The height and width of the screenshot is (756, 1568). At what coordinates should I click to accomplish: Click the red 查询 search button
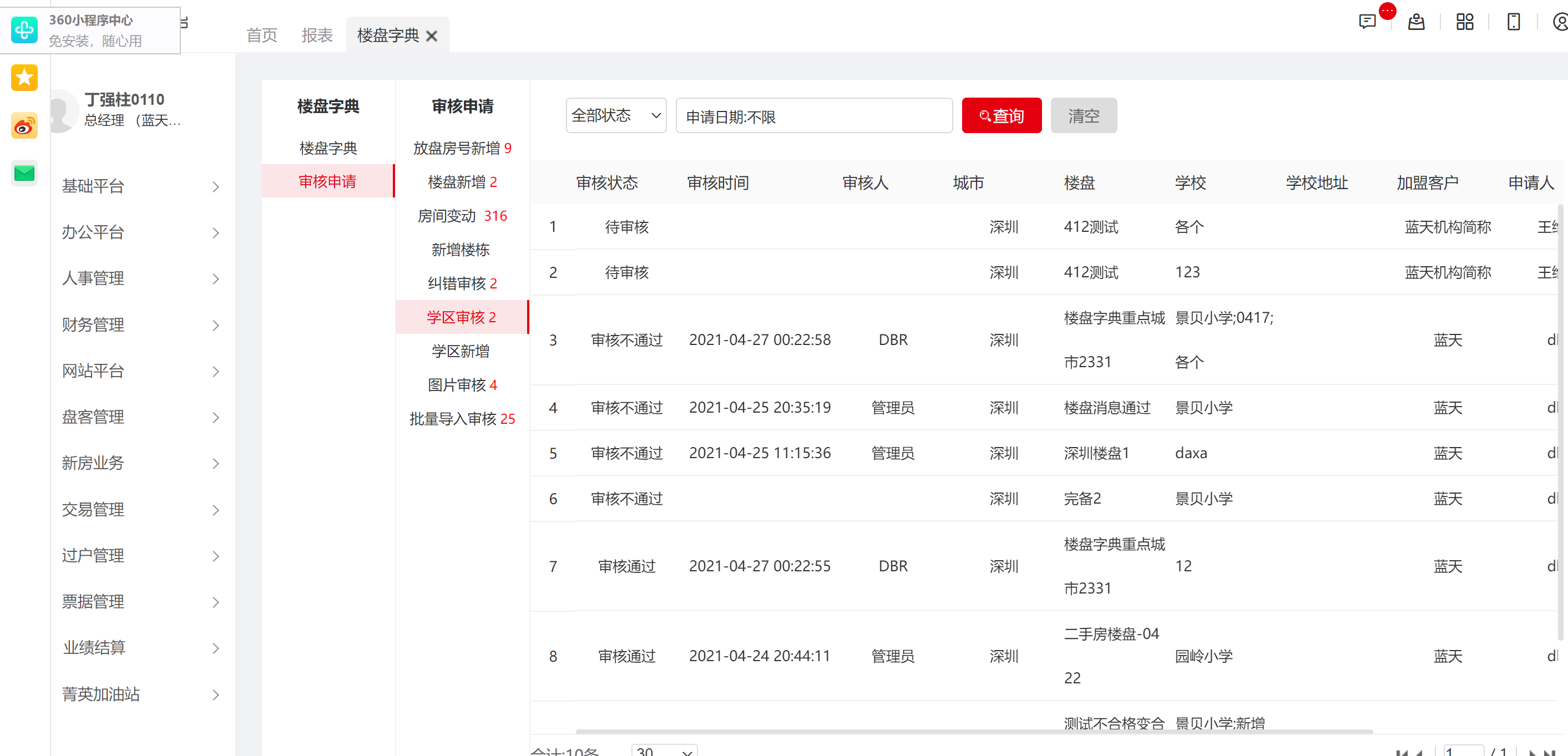pyautogui.click(x=1002, y=116)
